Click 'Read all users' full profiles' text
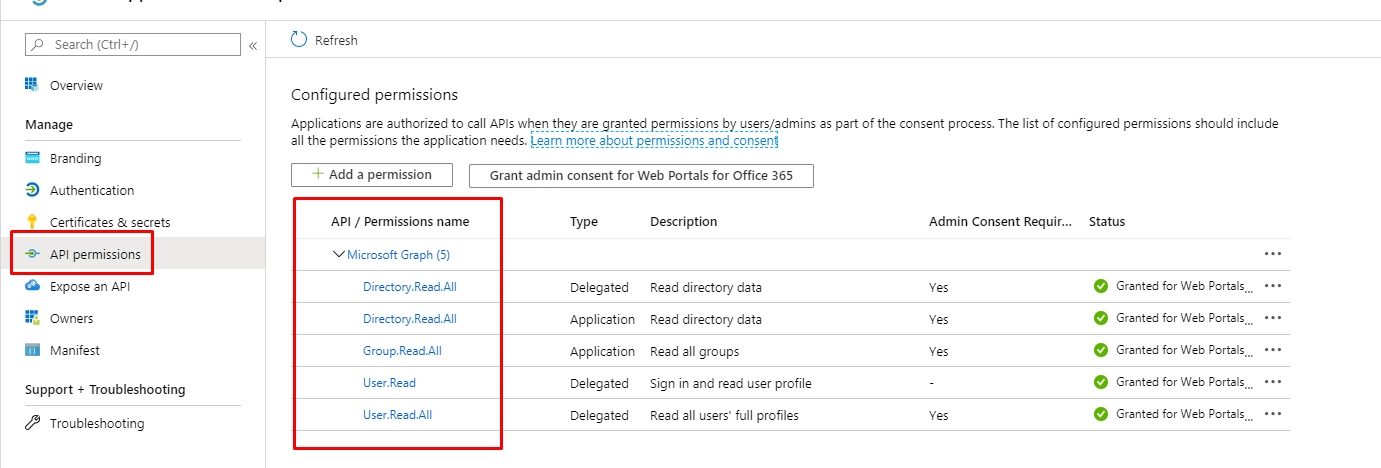 [x=724, y=415]
